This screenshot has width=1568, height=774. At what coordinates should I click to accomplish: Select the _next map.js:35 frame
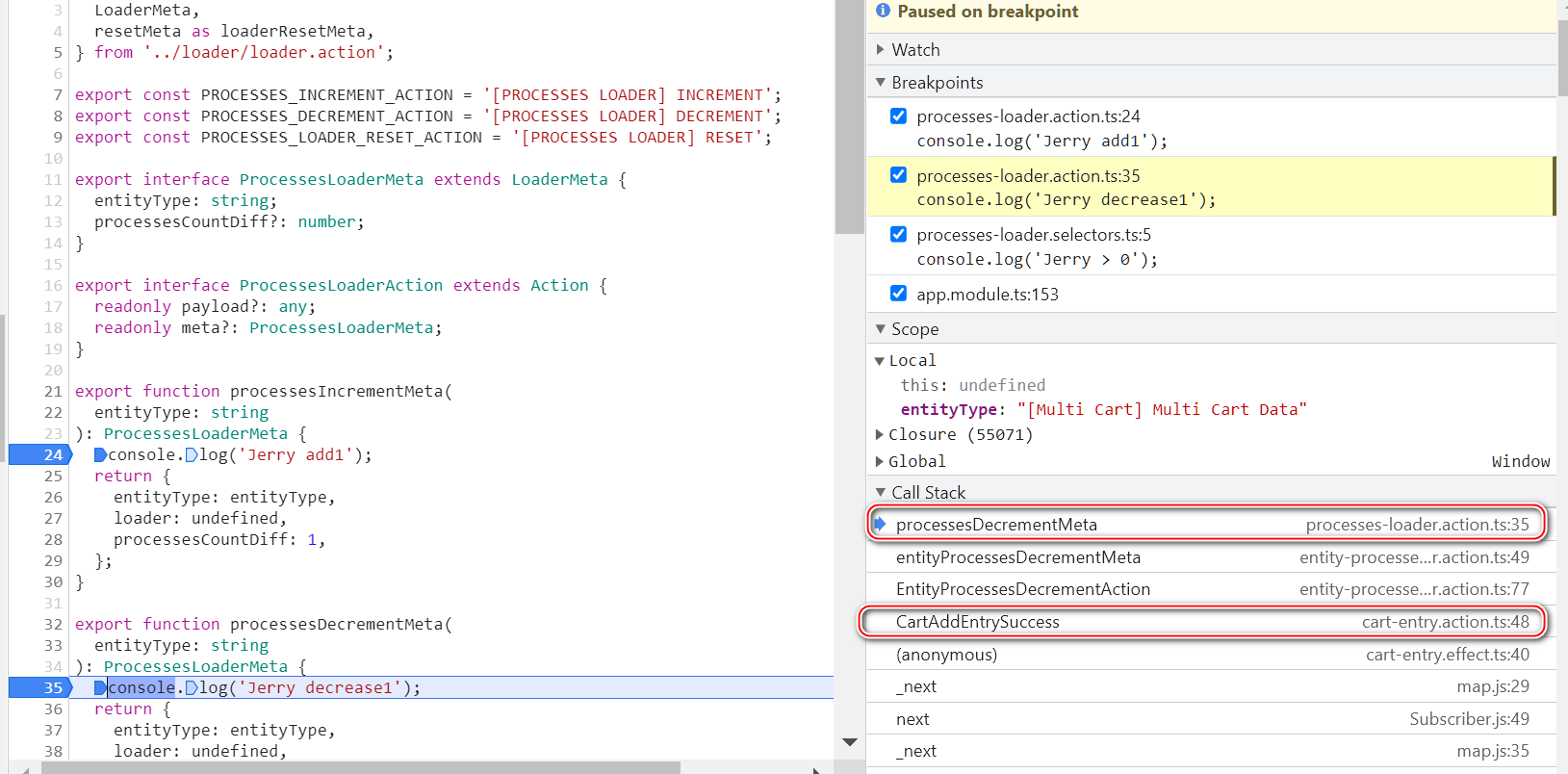[x=1211, y=751]
